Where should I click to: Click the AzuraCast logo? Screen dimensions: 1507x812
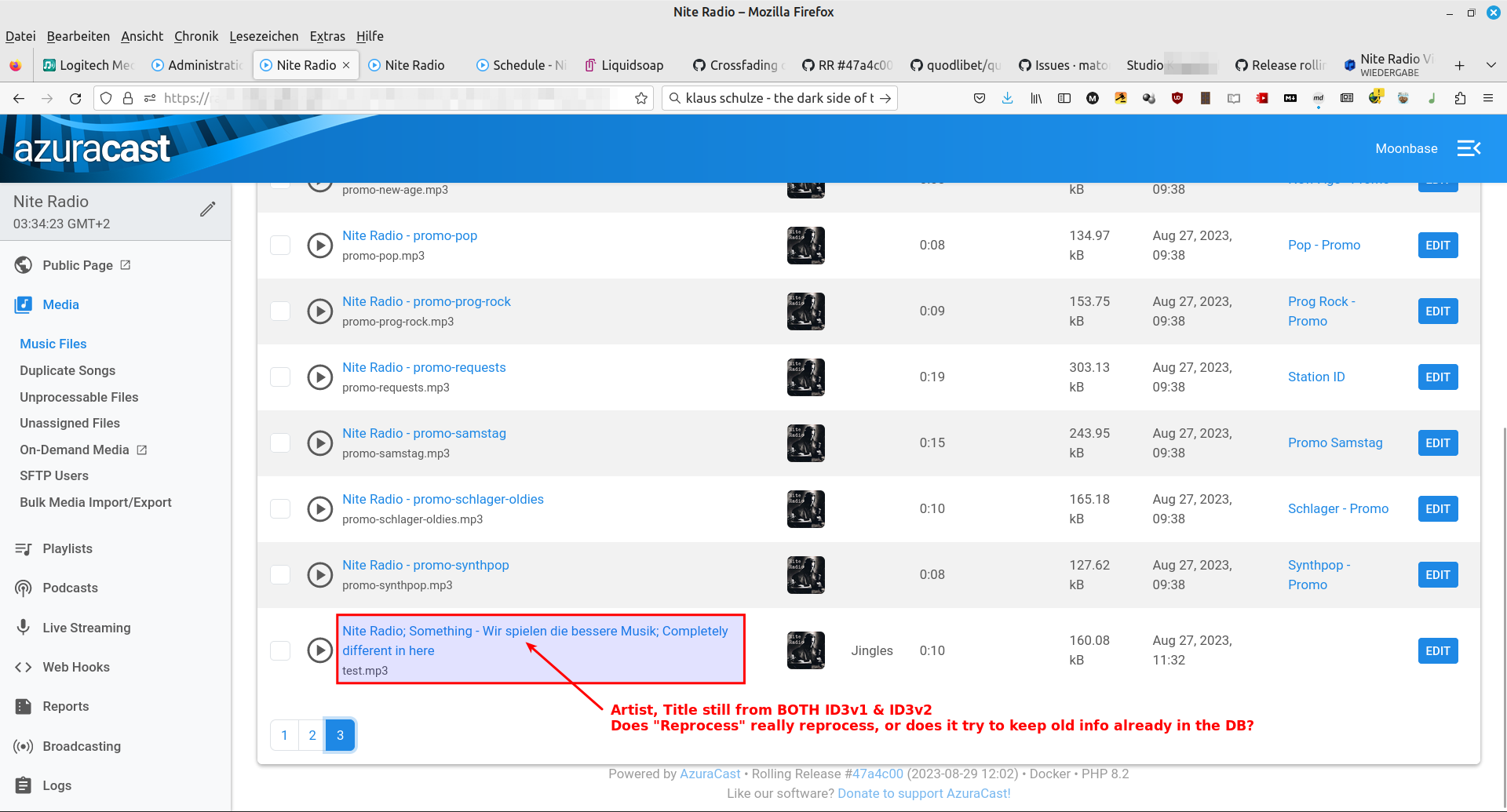[x=92, y=147]
